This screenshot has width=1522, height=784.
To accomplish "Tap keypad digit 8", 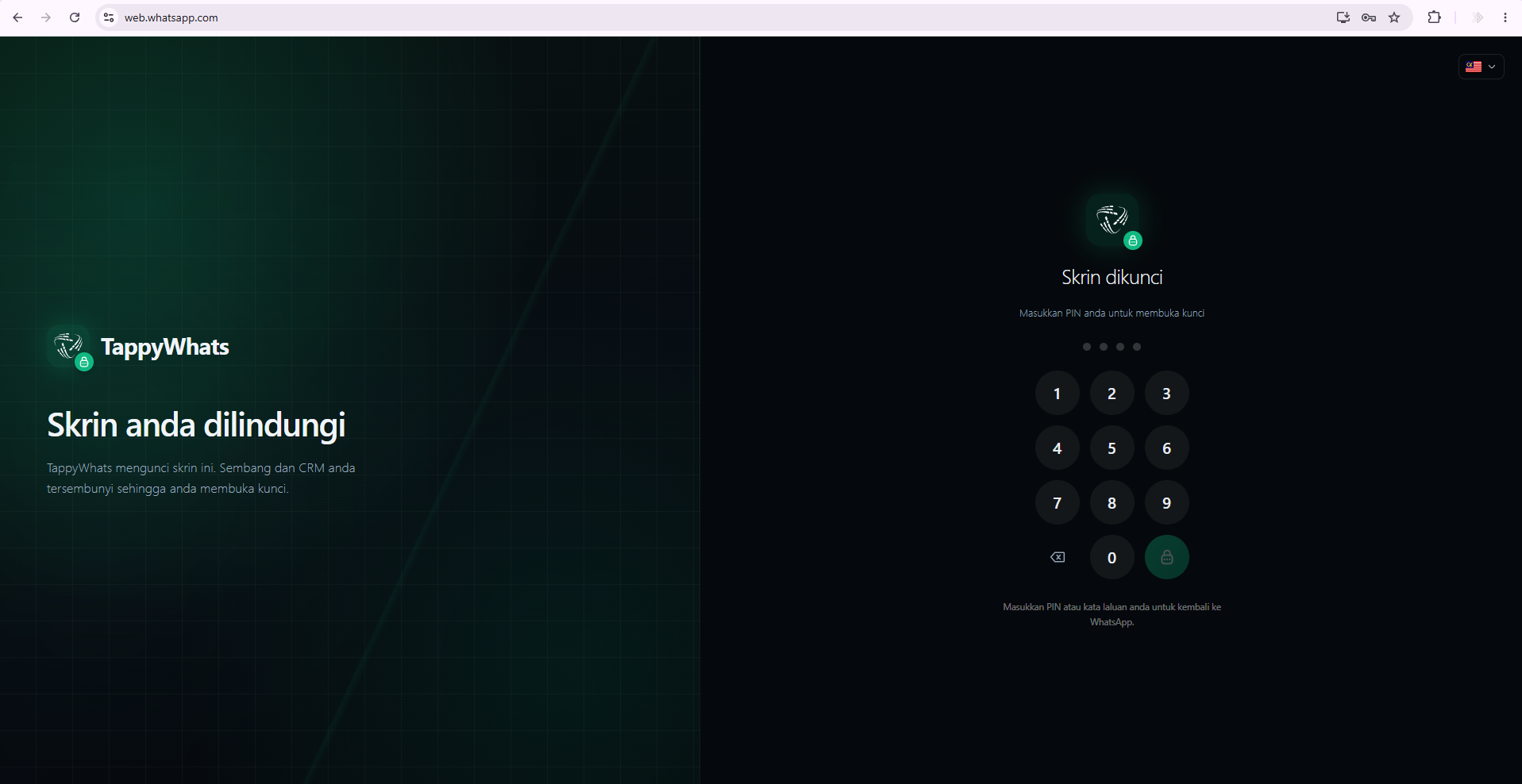I will pyautogui.click(x=1112, y=502).
